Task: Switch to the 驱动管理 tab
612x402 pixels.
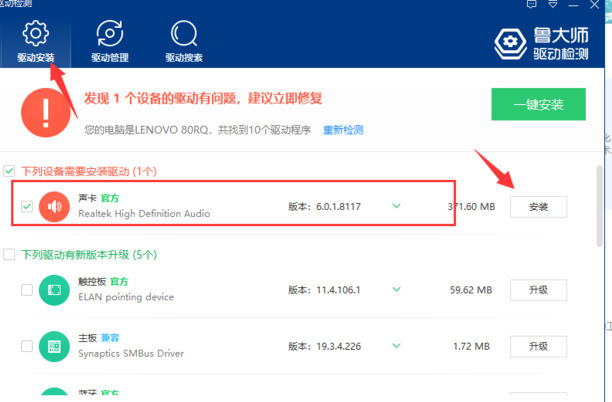Action: (110, 41)
